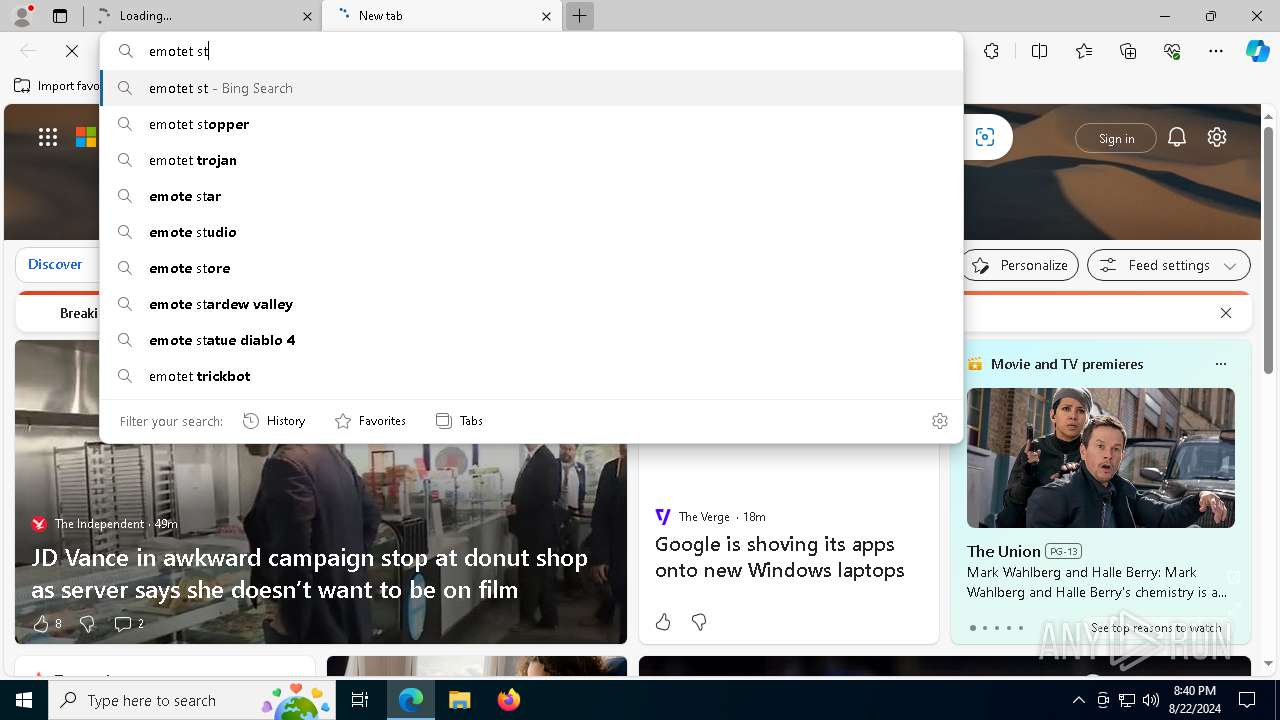This screenshot has height=720, width=1280.
Task: Open the Movie and TV premieres options
Action: tap(1220, 364)
